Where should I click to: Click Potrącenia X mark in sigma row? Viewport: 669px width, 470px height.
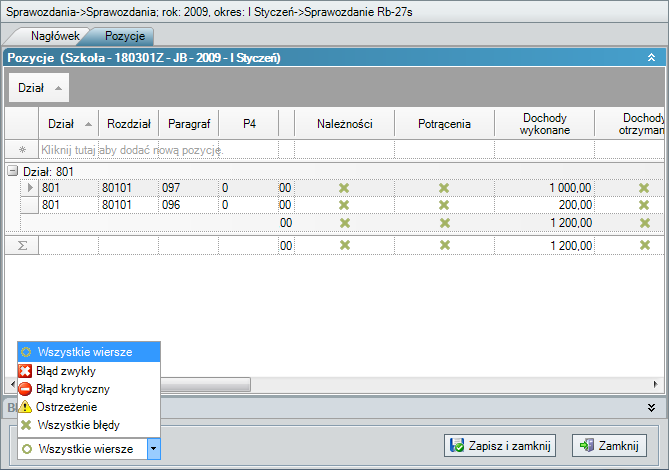(x=445, y=245)
